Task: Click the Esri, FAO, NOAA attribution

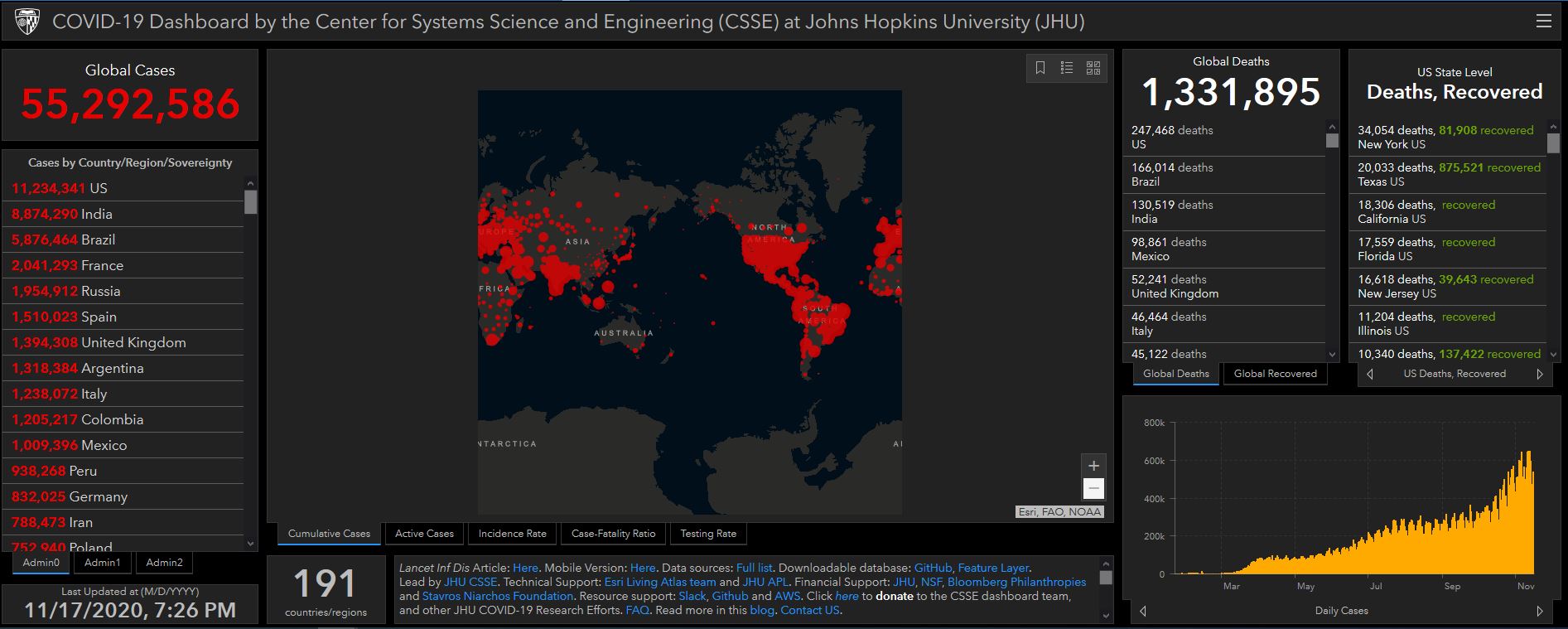Action: (x=1059, y=512)
